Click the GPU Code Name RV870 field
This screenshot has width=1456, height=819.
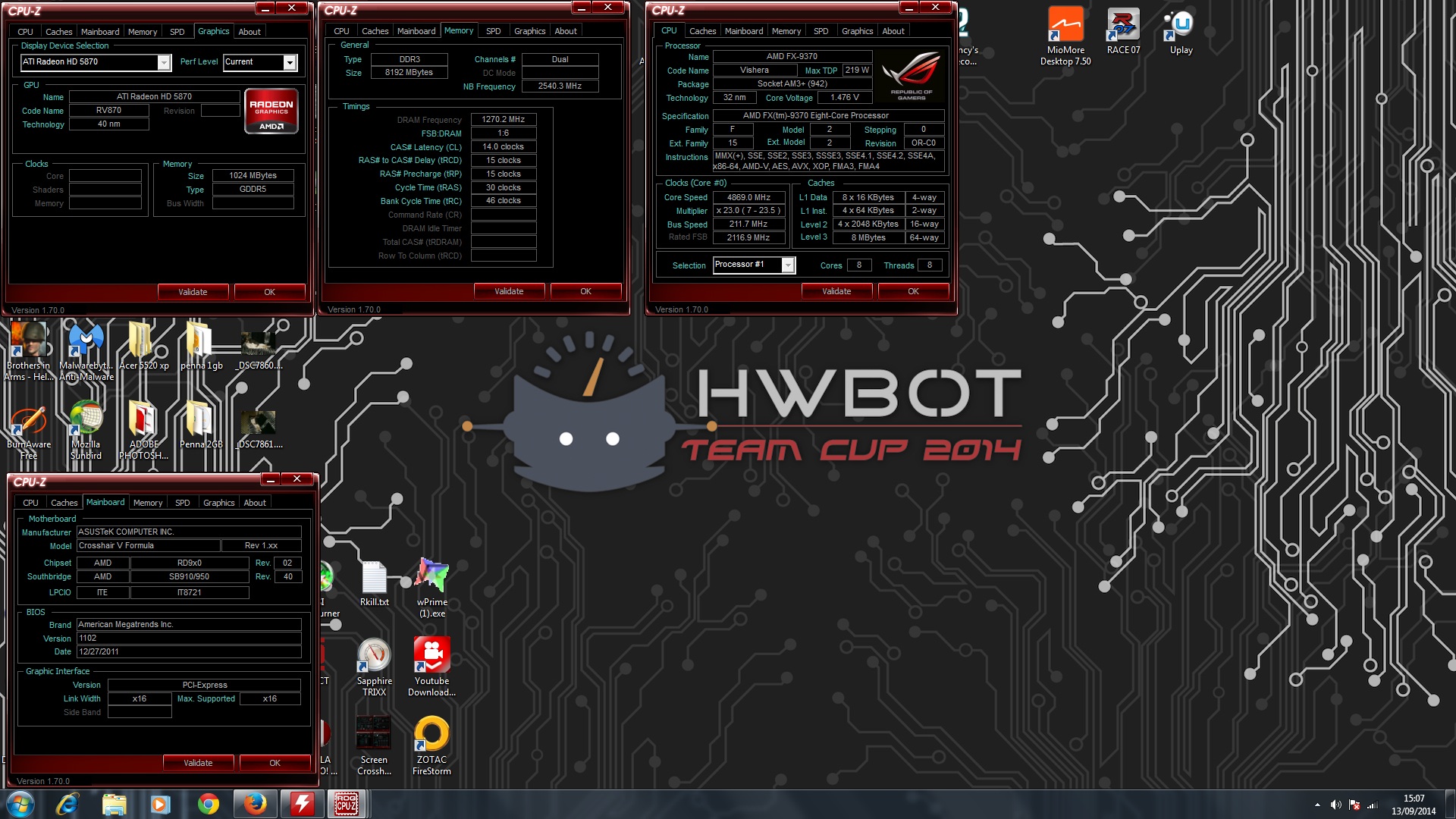click(108, 111)
